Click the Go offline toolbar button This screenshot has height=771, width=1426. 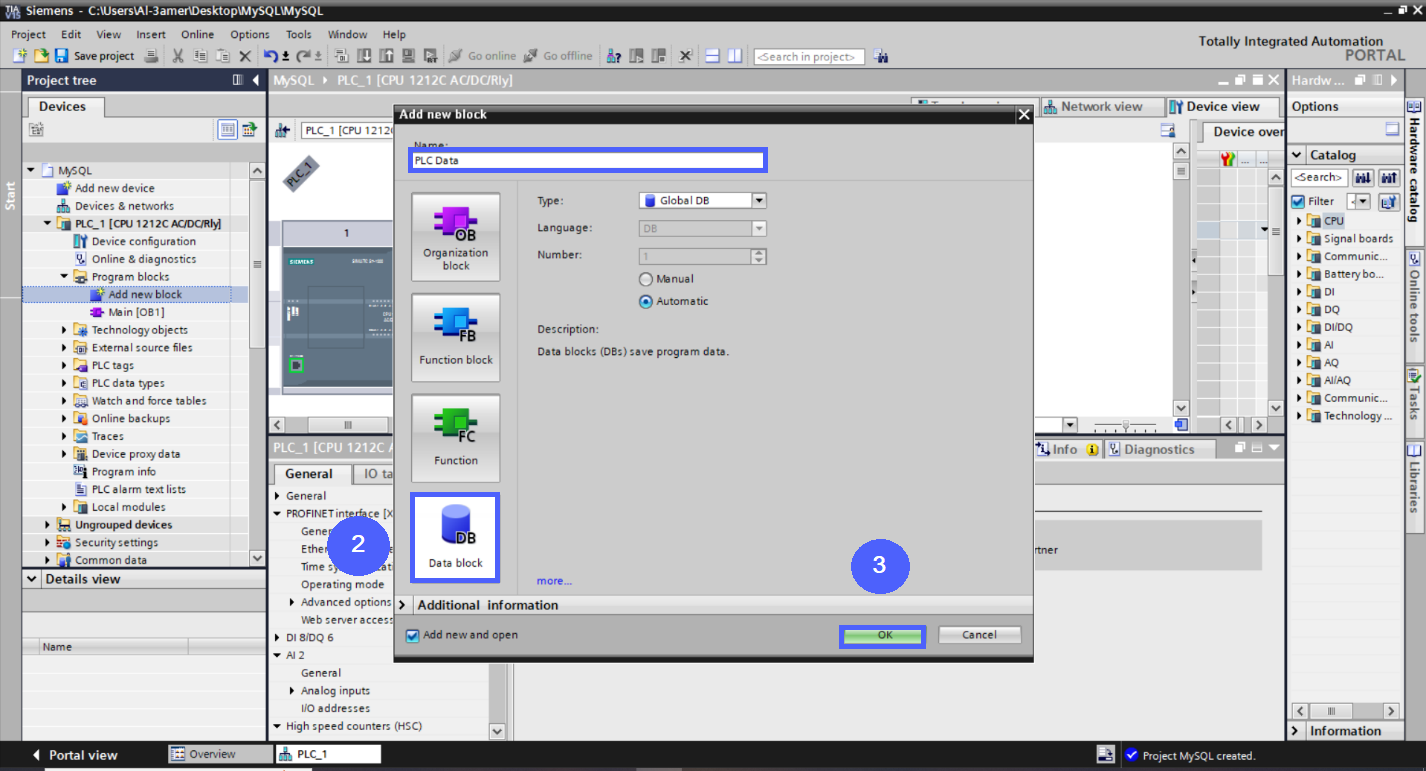coord(559,56)
